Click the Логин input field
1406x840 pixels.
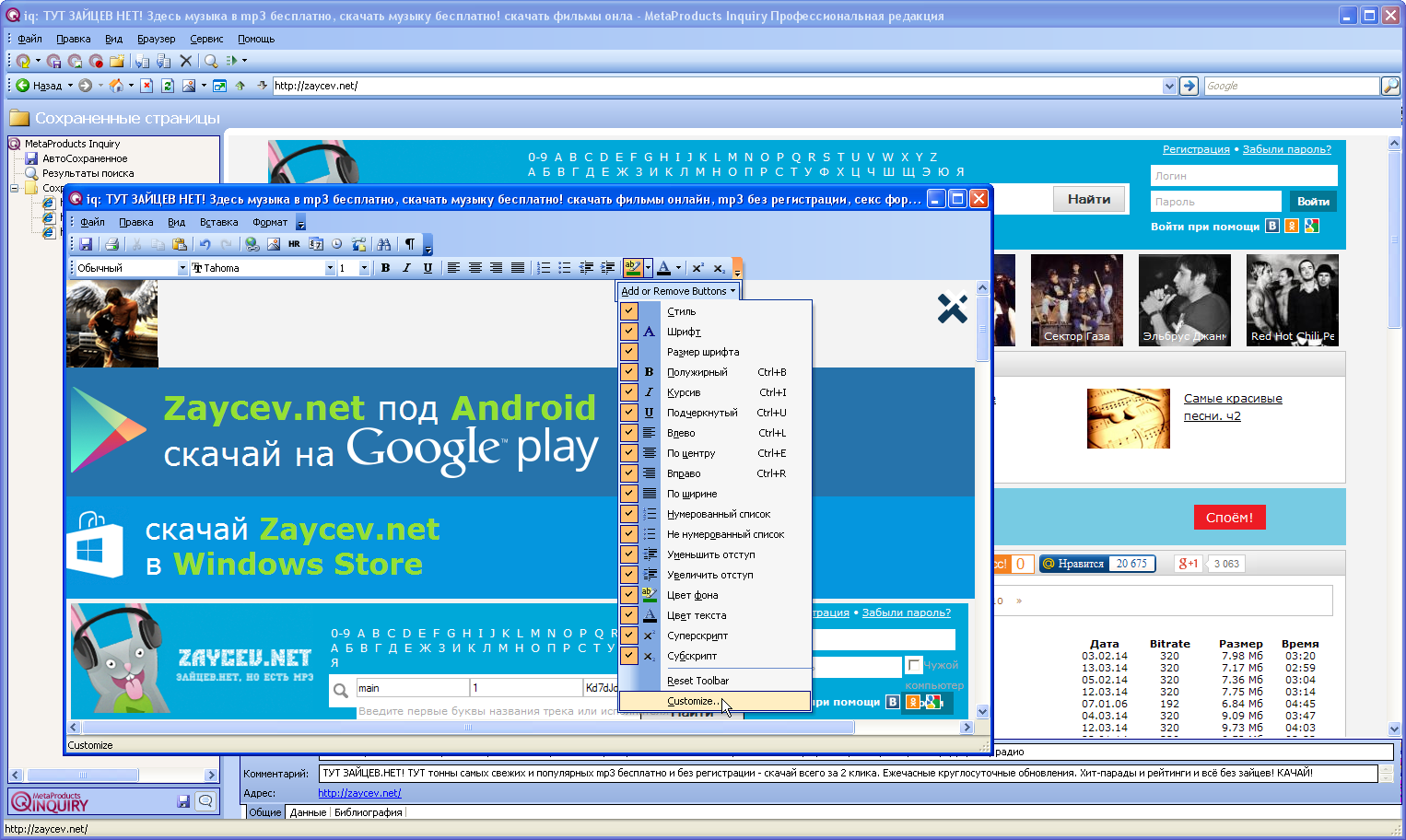tap(1244, 176)
